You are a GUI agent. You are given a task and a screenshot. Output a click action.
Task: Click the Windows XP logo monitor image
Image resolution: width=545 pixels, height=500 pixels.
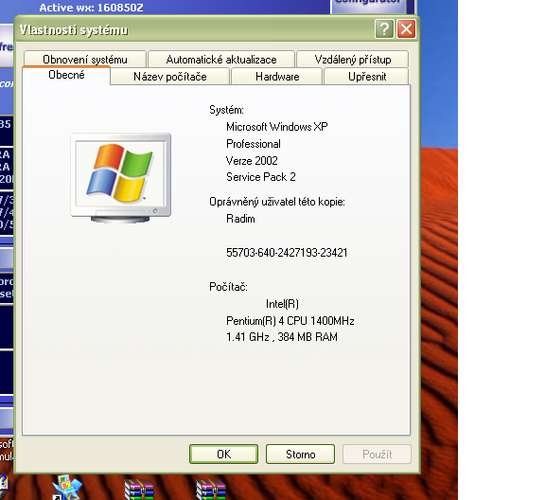click(x=121, y=178)
